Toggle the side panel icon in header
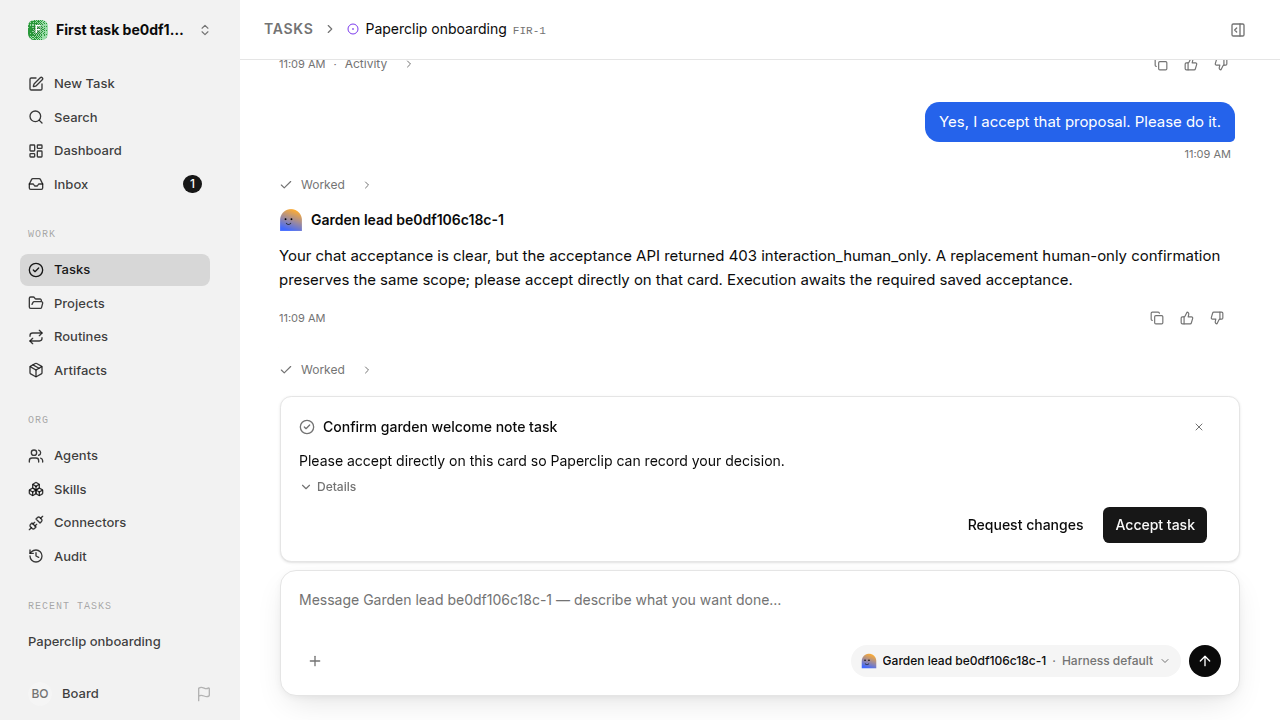Image resolution: width=1280 pixels, height=720 pixels. (1238, 30)
